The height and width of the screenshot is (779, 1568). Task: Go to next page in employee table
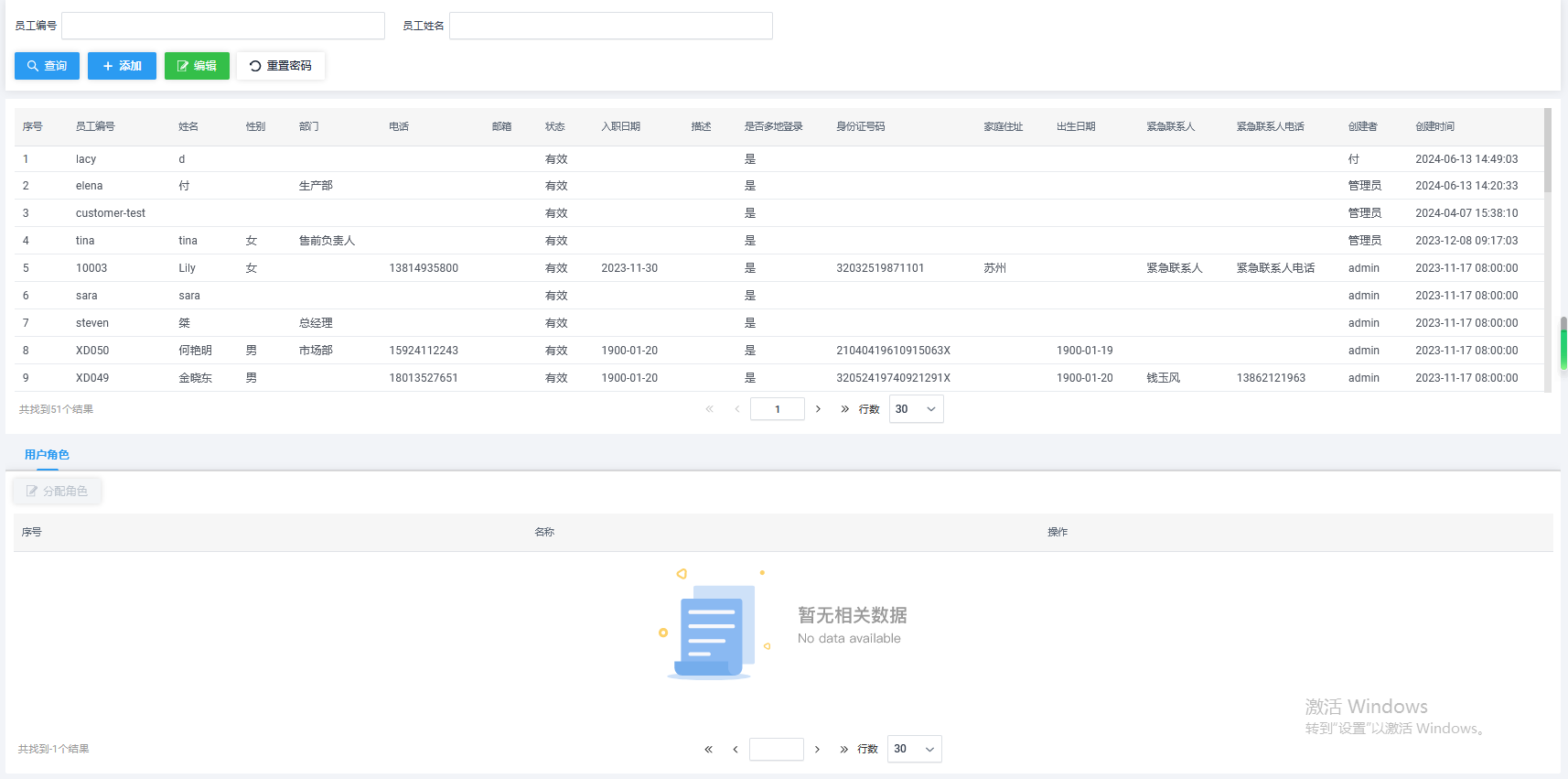tap(818, 409)
